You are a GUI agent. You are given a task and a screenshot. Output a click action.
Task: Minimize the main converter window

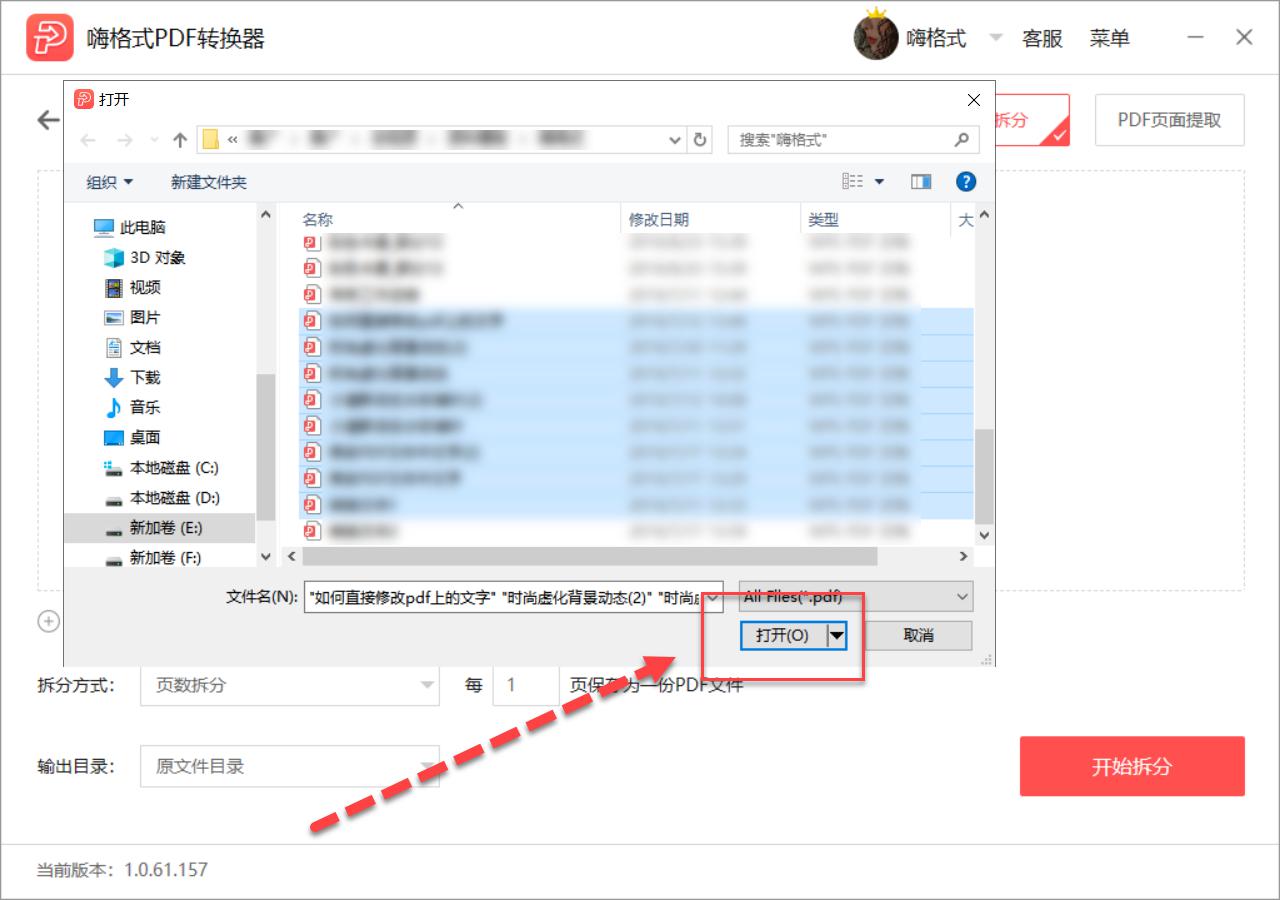[1196, 38]
